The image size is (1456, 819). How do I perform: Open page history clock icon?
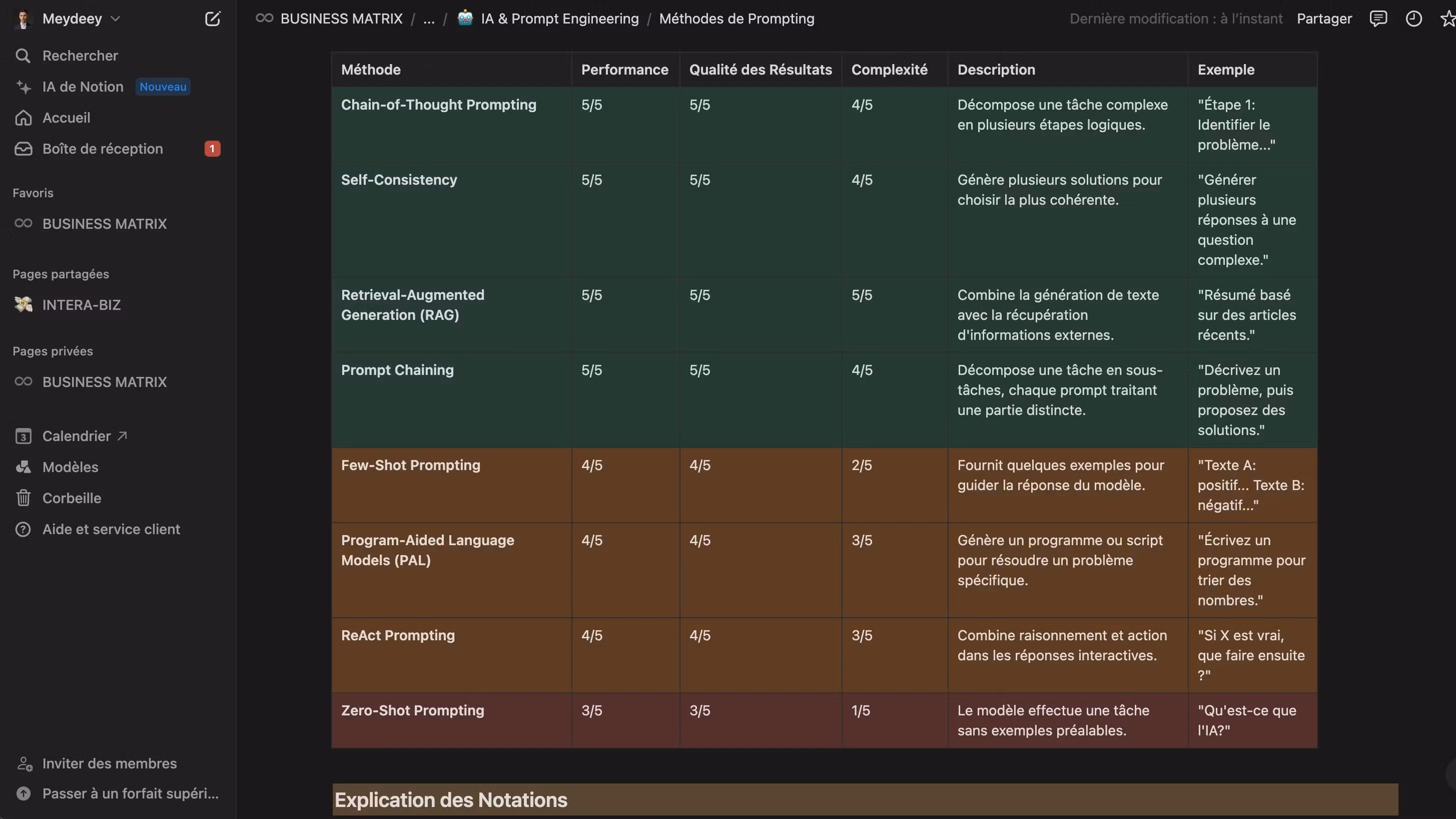click(x=1413, y=19)
